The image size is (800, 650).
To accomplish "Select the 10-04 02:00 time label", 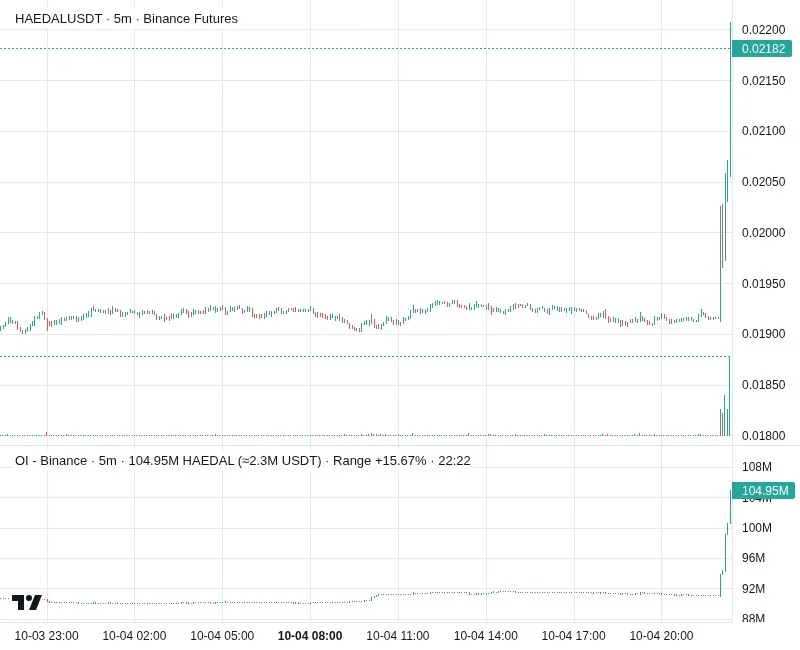I will click(134, 636).
